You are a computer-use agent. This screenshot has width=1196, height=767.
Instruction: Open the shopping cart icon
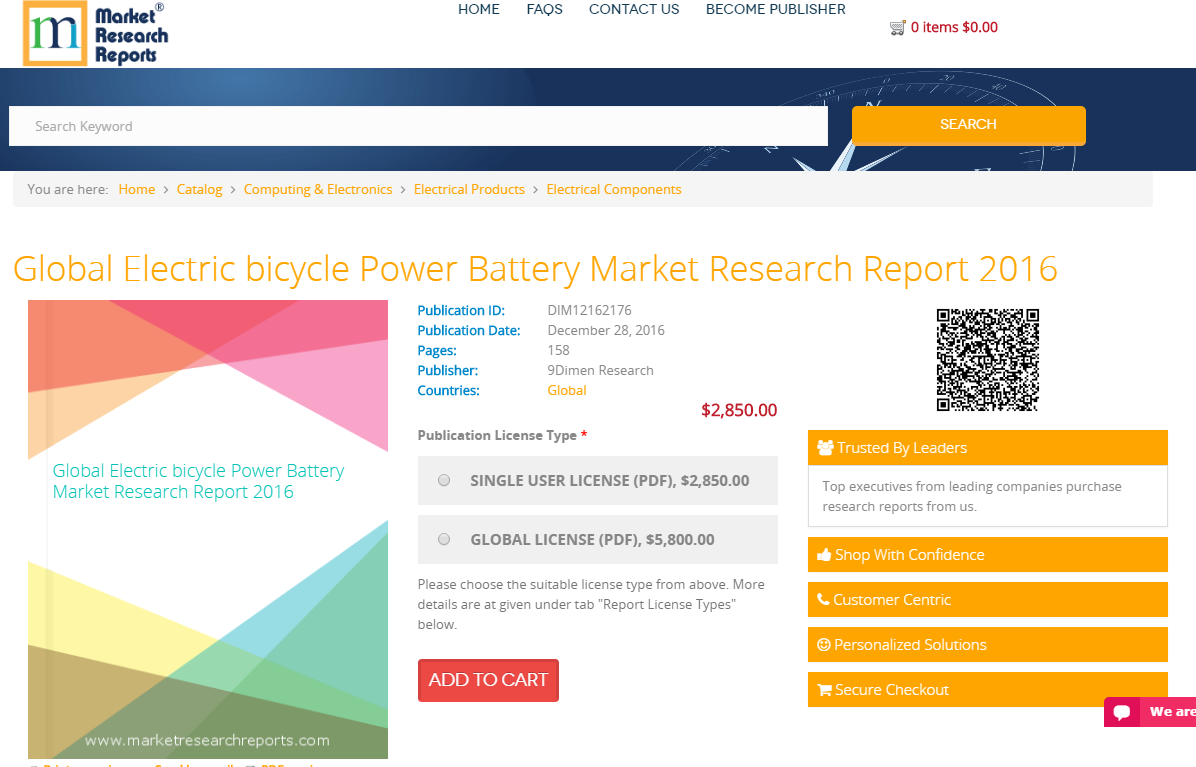[x=897, y=28]
